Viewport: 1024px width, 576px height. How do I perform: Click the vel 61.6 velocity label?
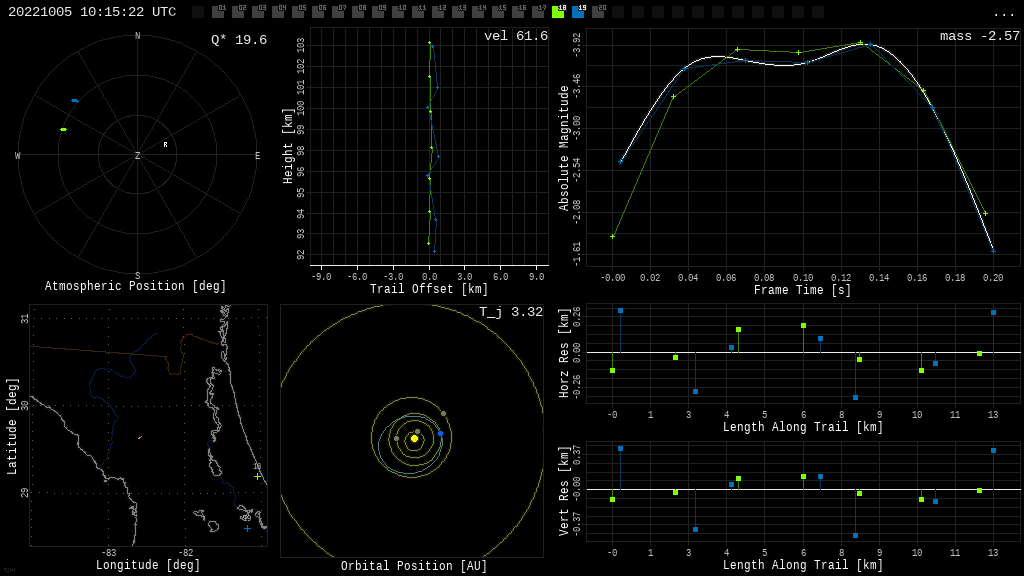(x=515, y=36)
